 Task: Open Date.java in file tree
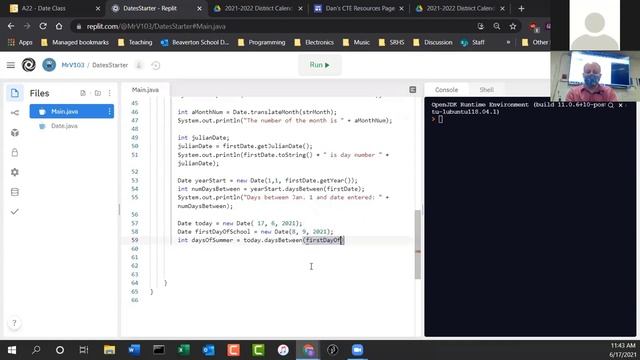[x=64, y=126]
